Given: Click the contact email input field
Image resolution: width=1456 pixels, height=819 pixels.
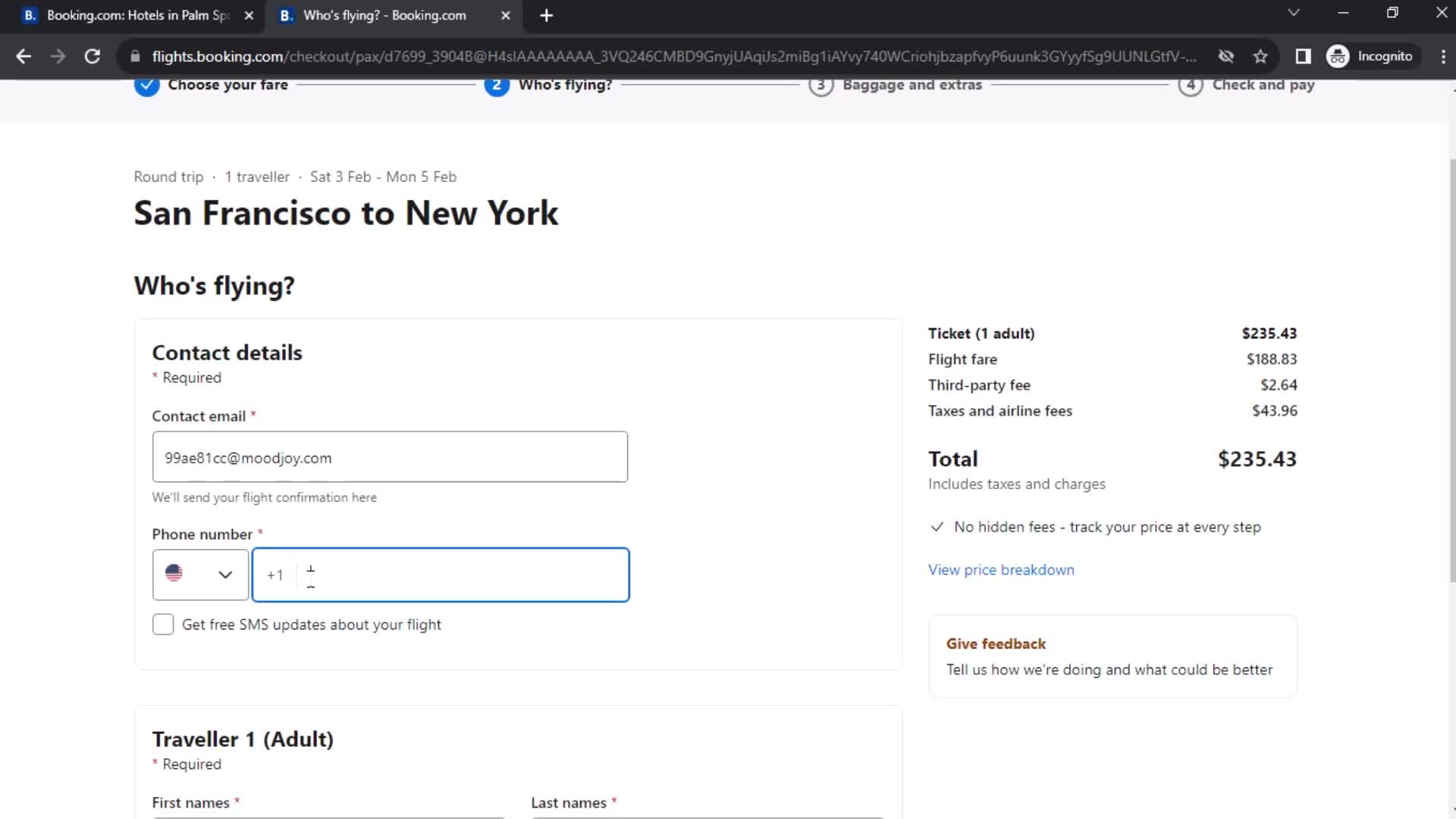Looking at the screenshot, I should click(388, 458).
